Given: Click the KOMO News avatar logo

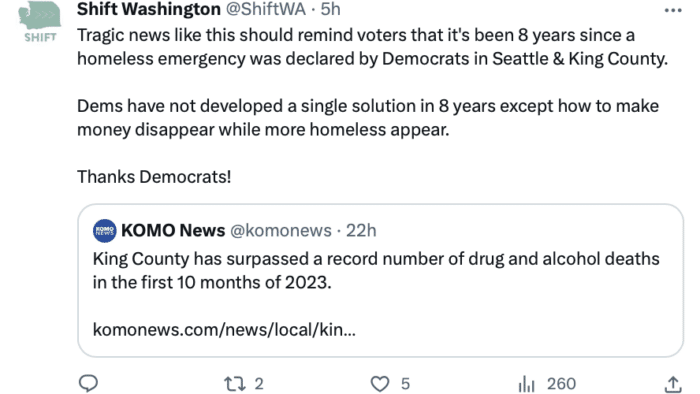Looking at the screenshot, I should pyautogui.click(x=104, y=231).
